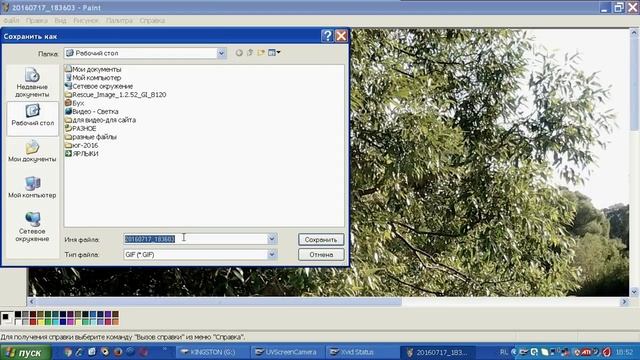Close the Сохранить как dialog
This screenshot has width=640, height=360.
(341, 36)
